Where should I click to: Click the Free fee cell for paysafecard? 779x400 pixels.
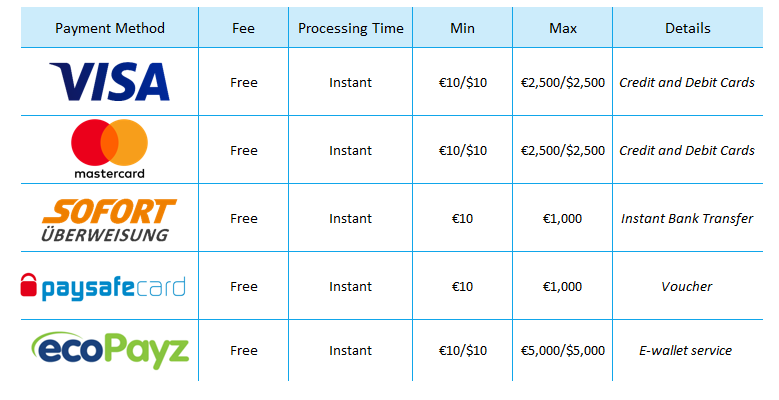point(243,287)
